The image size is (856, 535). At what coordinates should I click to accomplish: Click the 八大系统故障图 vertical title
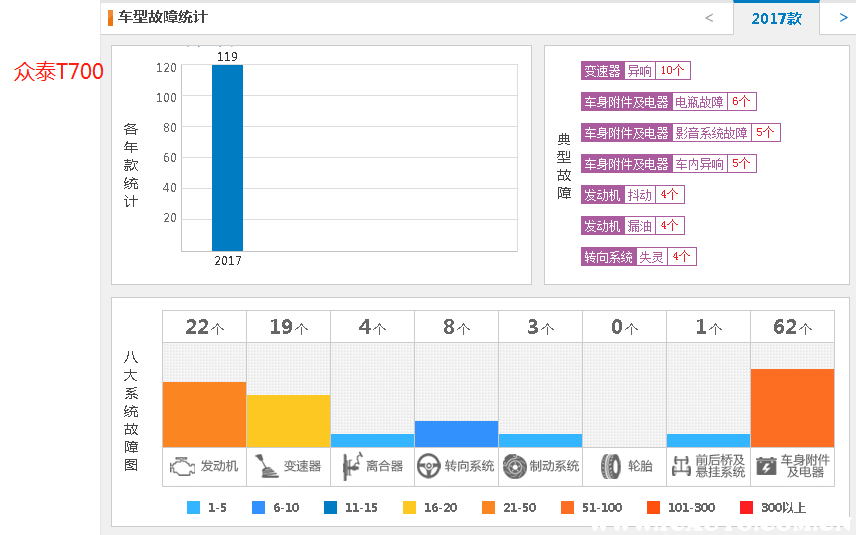point(131,411)
